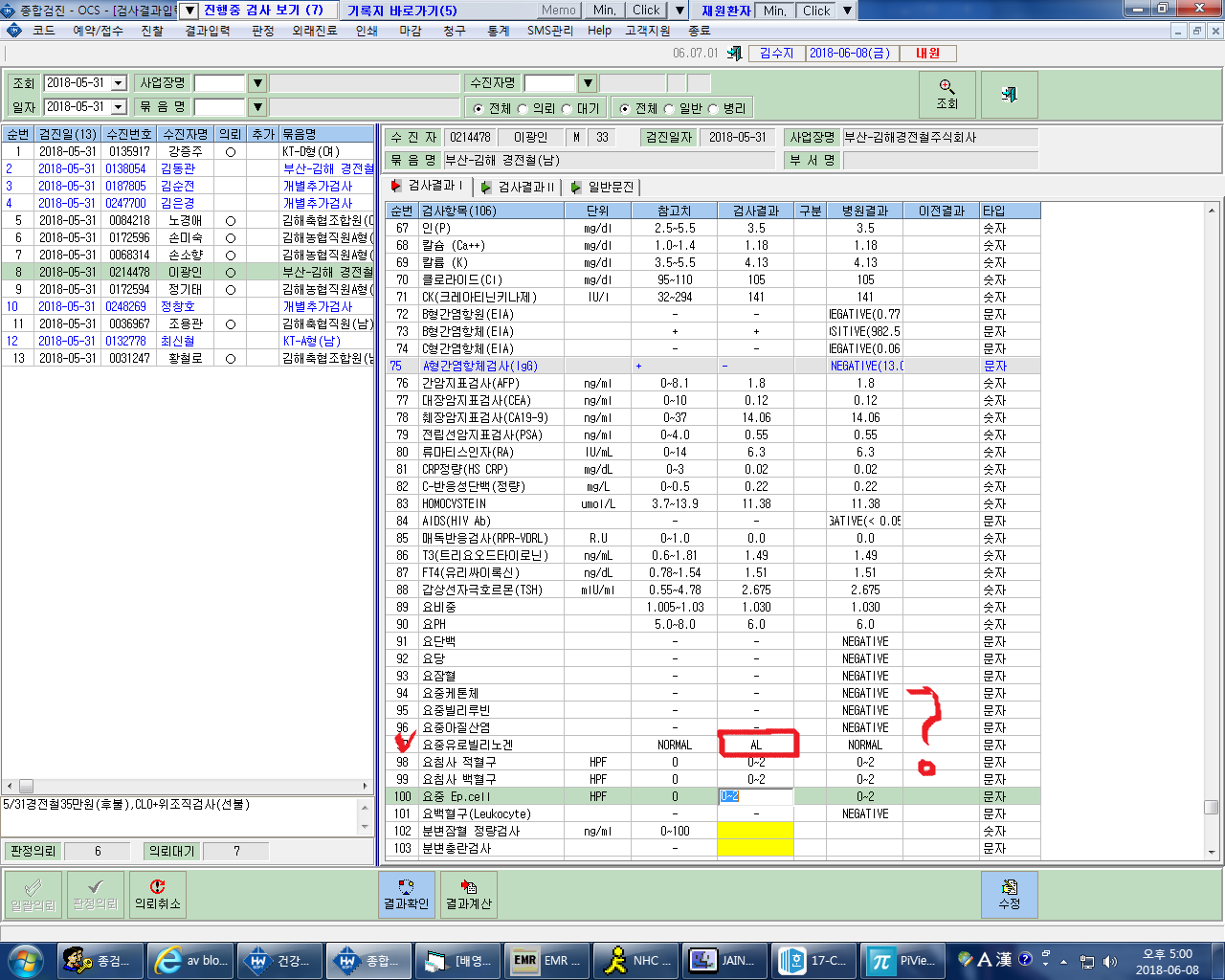
Task: Click yellow result cell for 분변잠혈 정량검사
Action: click(755, 831)
